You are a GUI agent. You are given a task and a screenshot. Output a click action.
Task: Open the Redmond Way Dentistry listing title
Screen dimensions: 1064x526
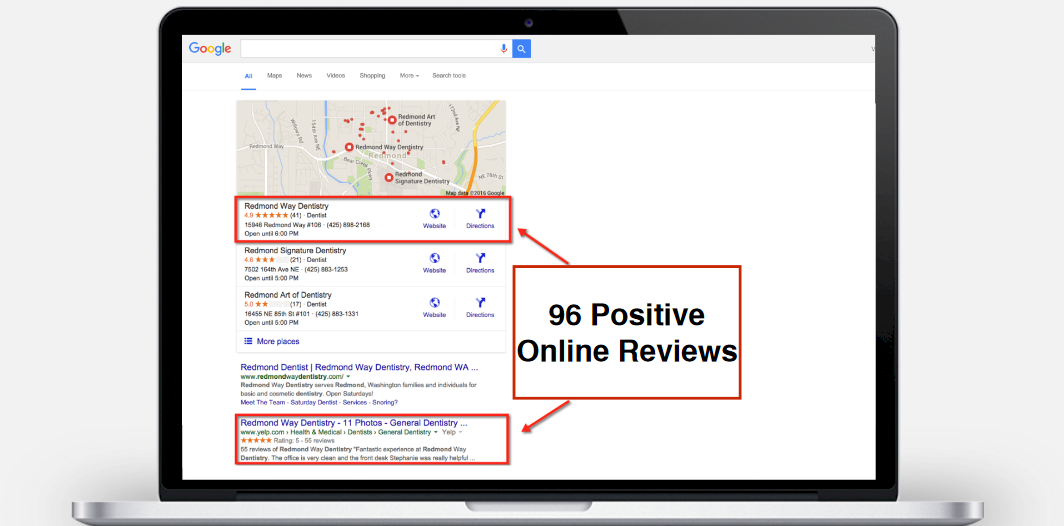[286, 206]
